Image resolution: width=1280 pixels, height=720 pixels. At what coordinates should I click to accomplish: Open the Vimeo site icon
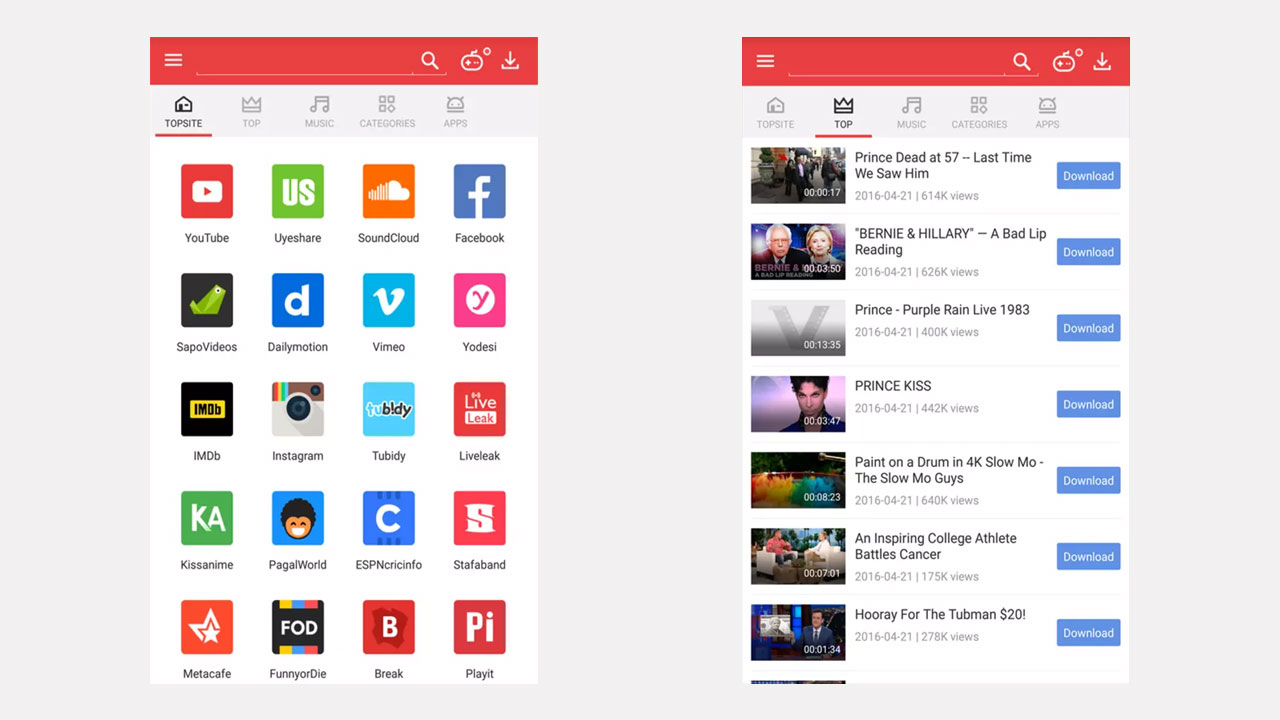(x=389, y=300)
